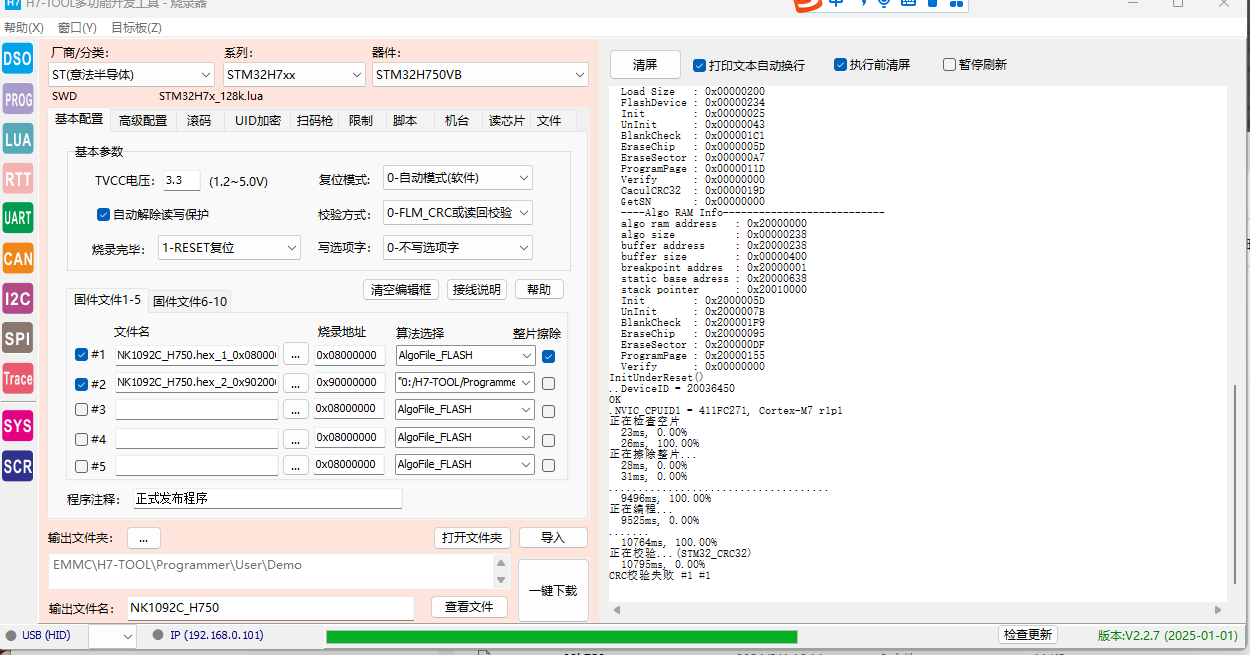Open the 目标板(Z) menu
Viewport: 1250px width, 655px height.
click(x=136, y=28)
